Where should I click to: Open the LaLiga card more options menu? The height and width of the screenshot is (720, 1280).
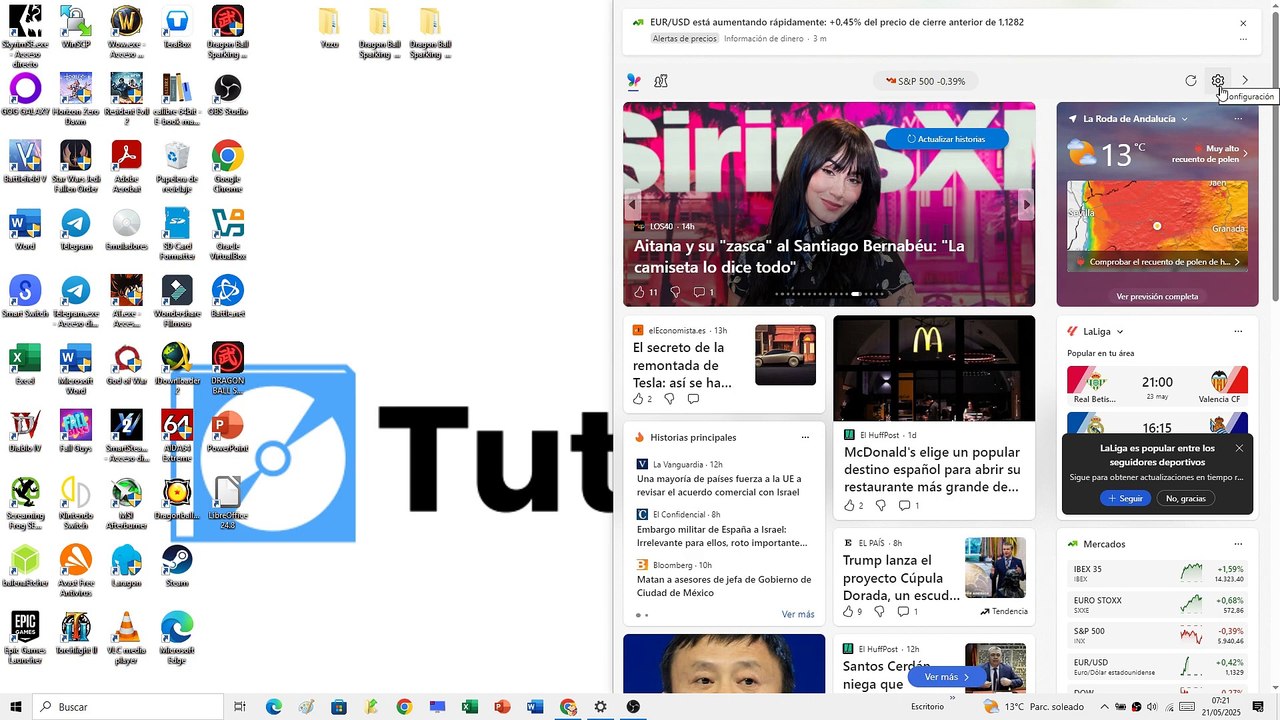point(1238,332)
